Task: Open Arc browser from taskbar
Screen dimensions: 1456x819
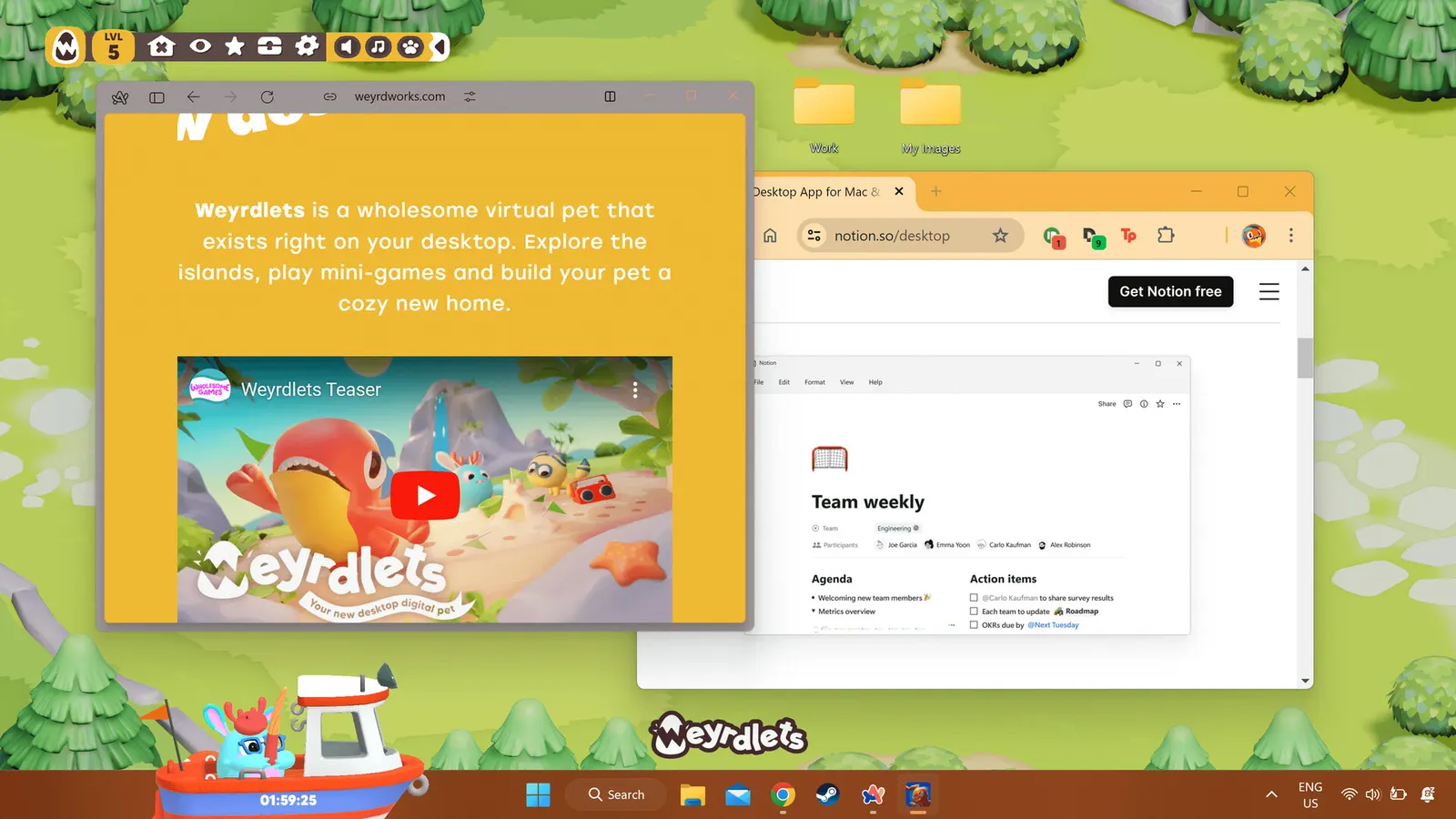Action: pos(873,794)
